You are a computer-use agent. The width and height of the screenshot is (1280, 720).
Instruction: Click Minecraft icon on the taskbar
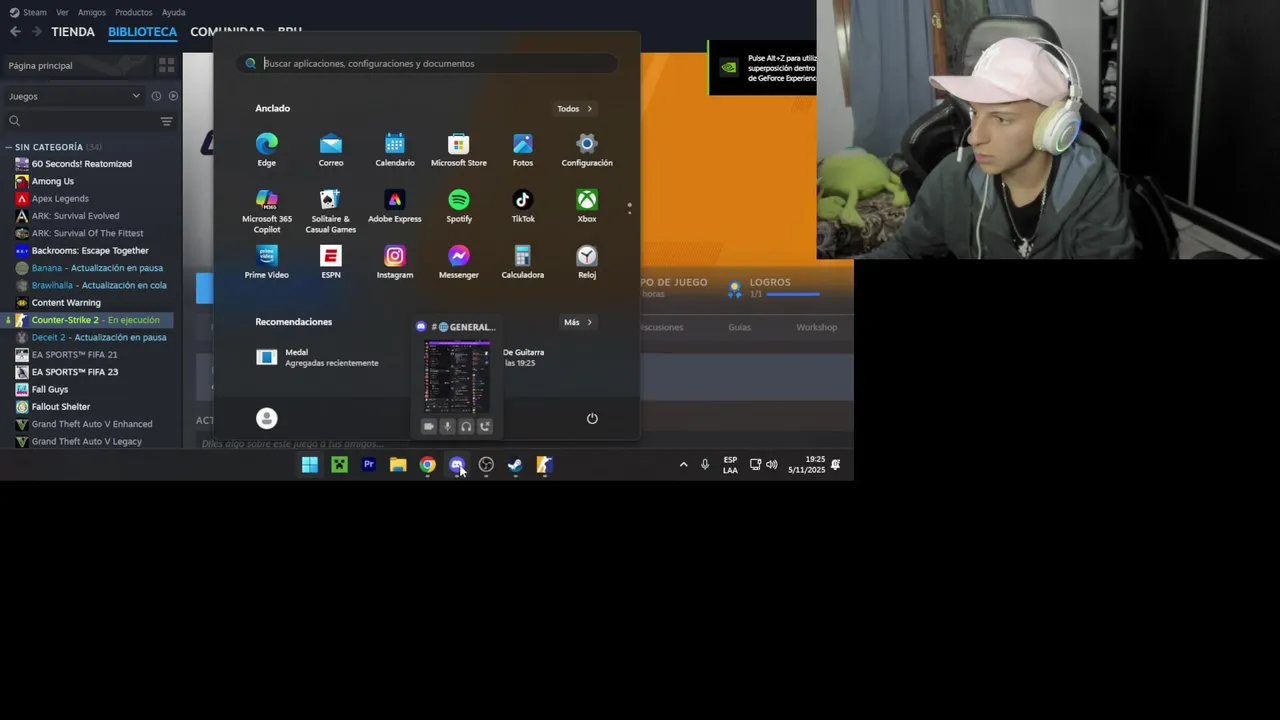339,464
